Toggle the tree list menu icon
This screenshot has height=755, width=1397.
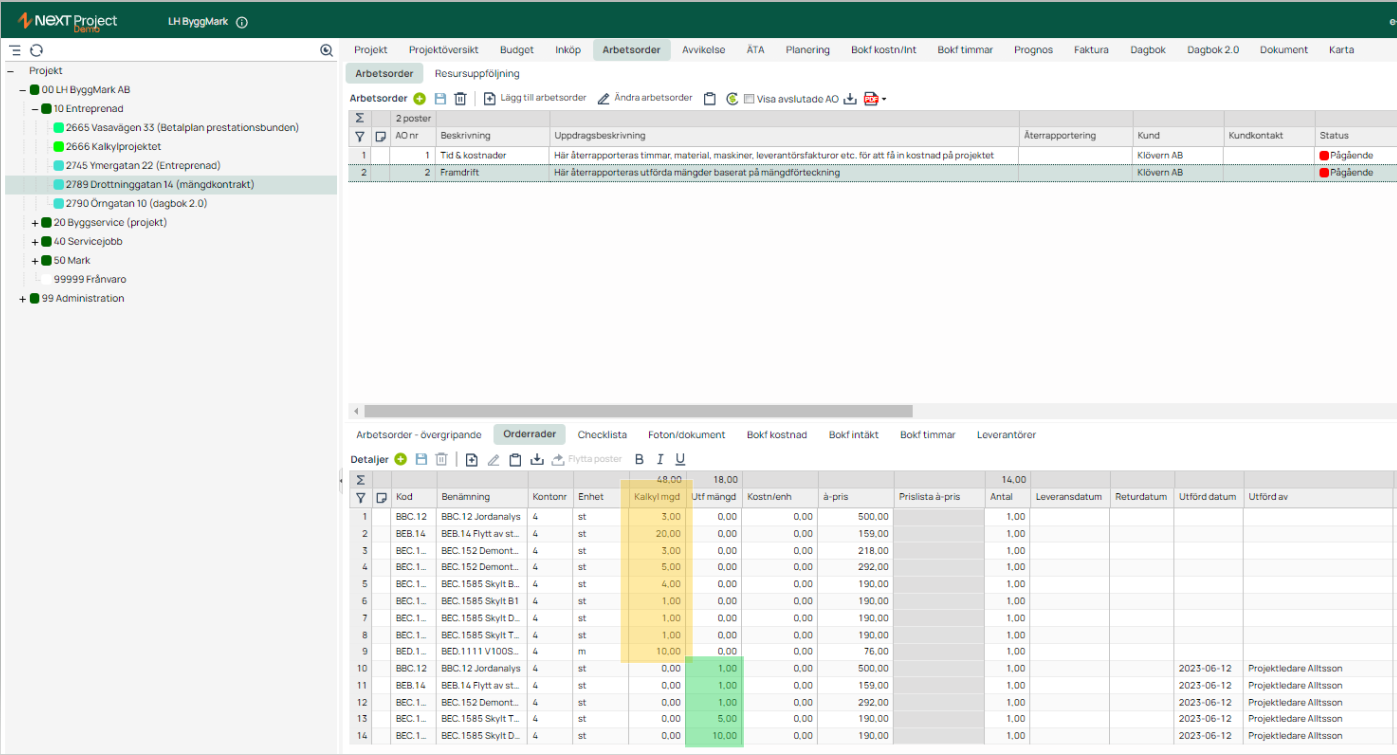point(15,50)
